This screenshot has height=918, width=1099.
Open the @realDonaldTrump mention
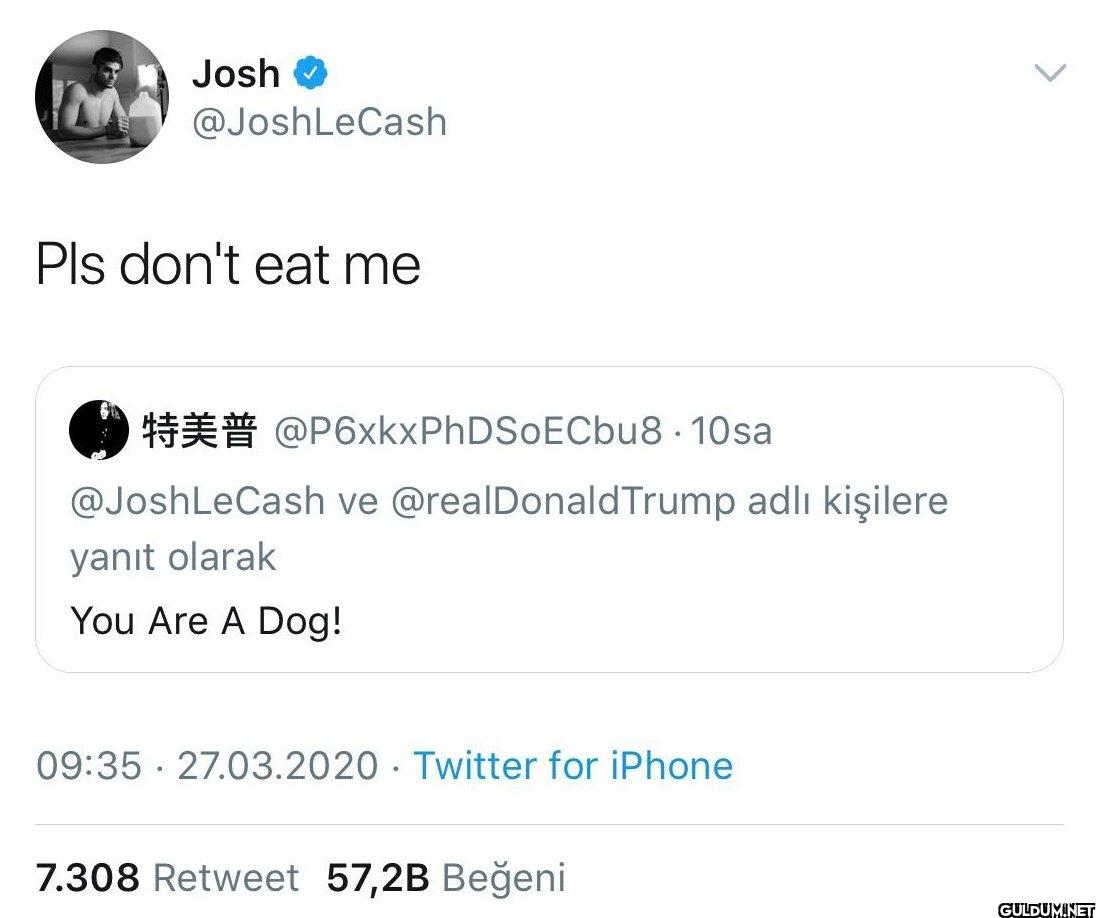(x=563, y=501)
